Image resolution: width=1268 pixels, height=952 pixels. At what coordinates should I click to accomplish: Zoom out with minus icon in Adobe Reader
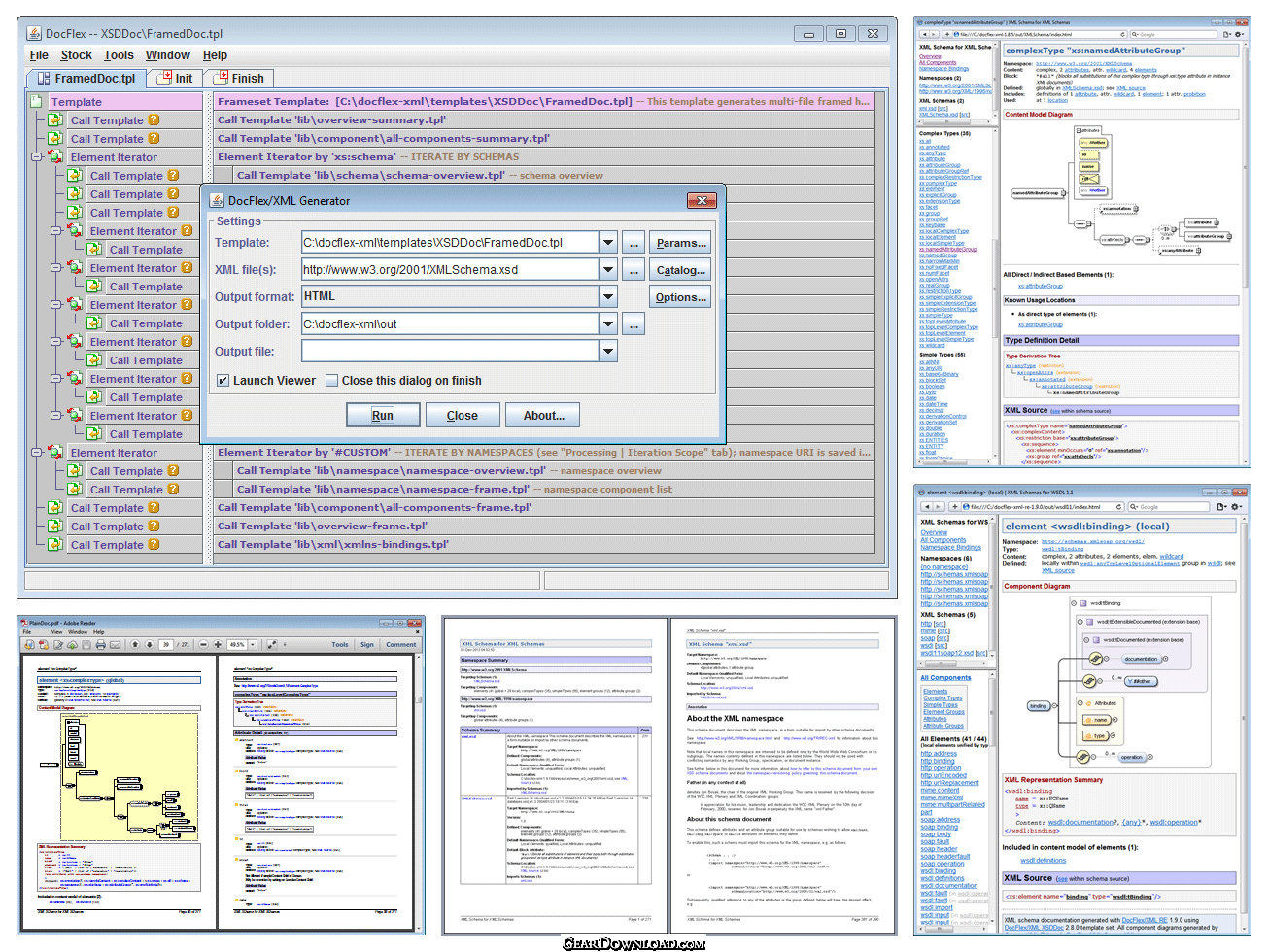203,644
